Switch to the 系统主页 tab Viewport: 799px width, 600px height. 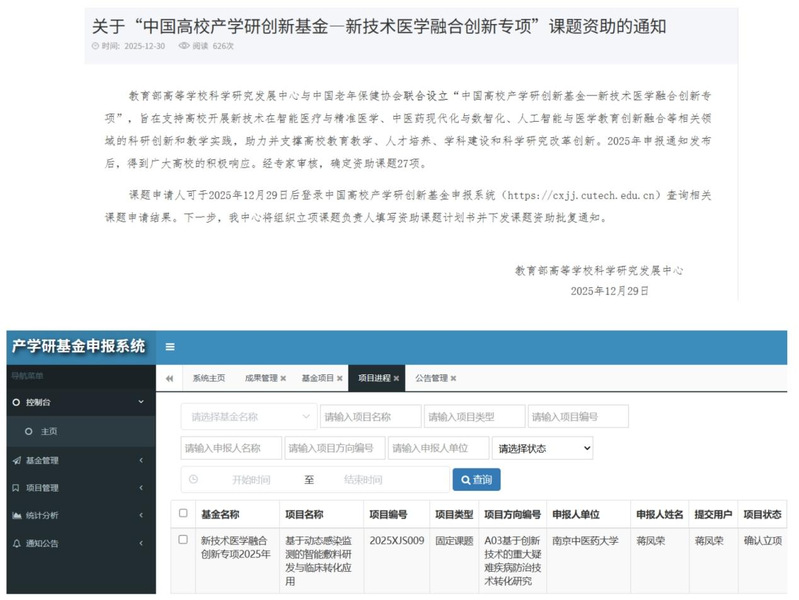click(x=209, y=378)
